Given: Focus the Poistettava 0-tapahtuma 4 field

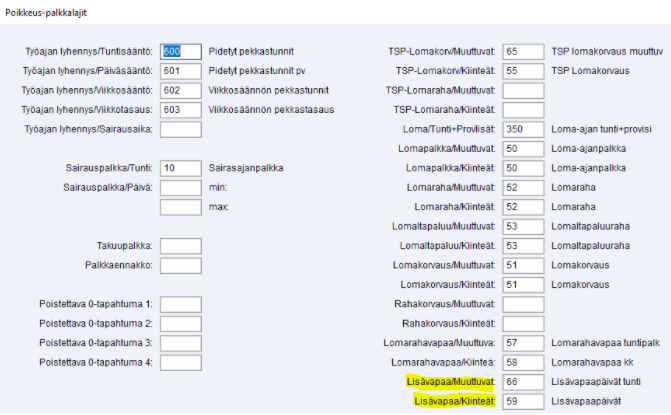Looking at the screenshot, I should click(180, 363).
